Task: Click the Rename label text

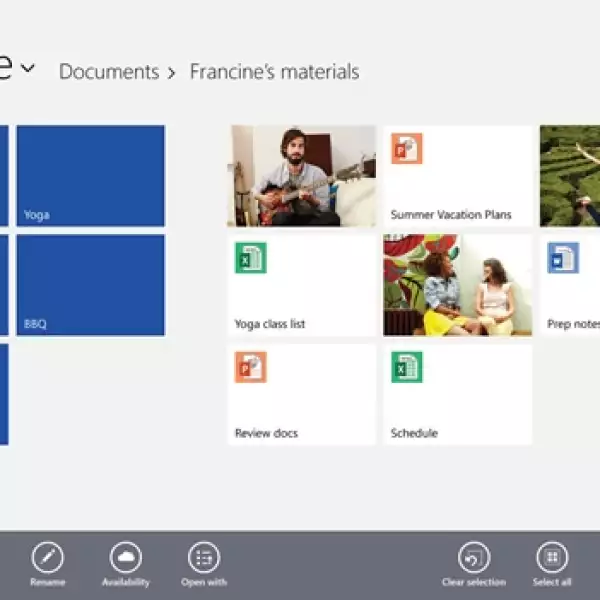Action: 48,582
